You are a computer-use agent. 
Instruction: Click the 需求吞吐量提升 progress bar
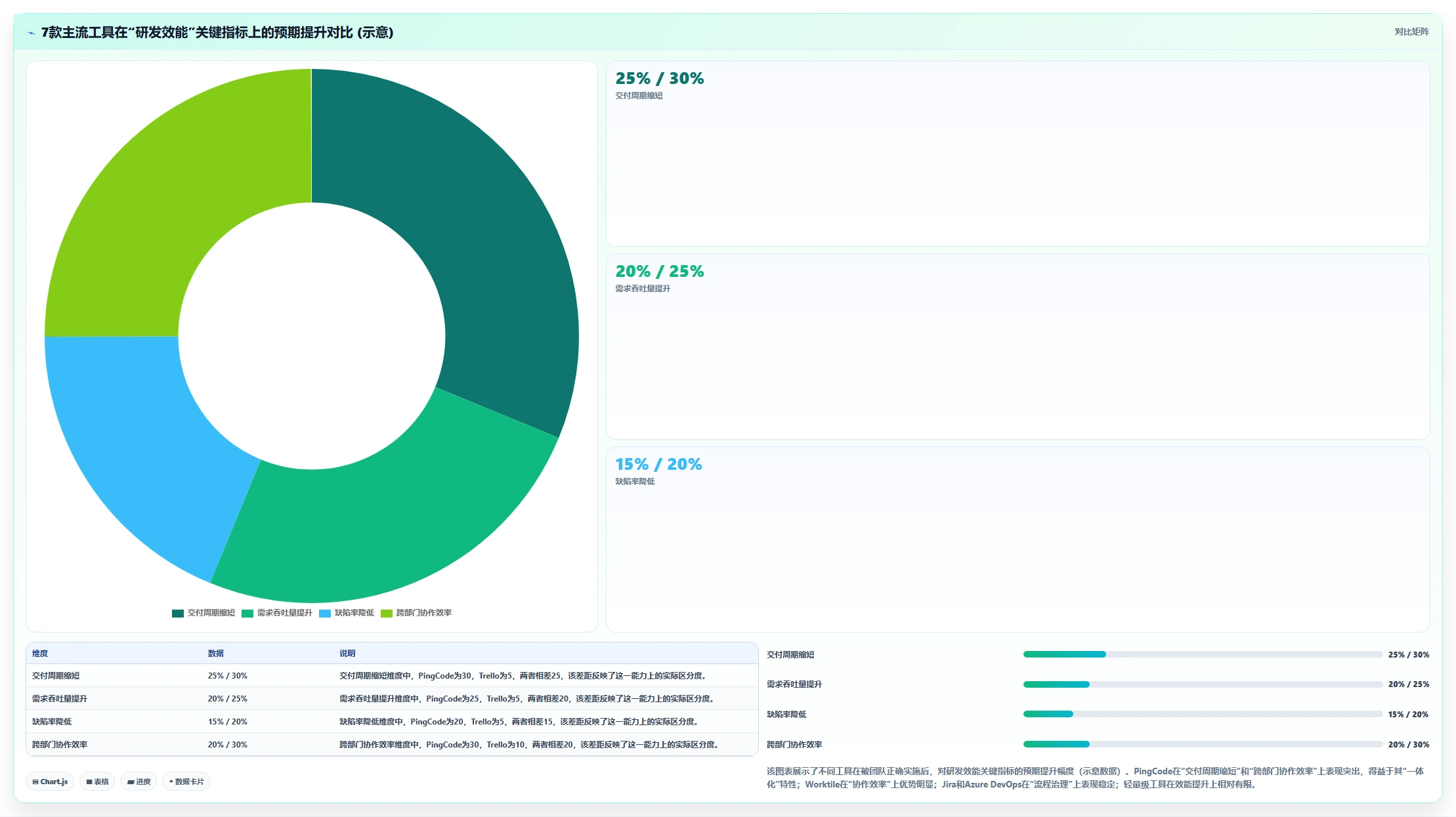pyautogui.click(x=1203, y=684)
